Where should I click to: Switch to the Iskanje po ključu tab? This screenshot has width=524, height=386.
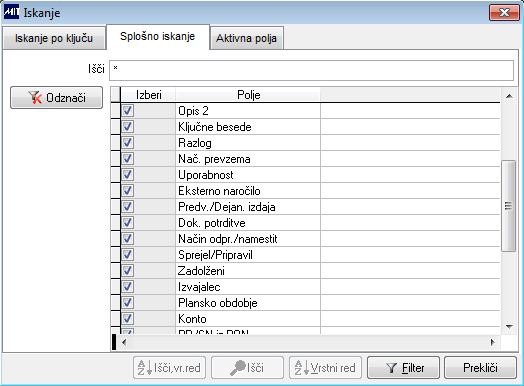[x=54, y=38]
